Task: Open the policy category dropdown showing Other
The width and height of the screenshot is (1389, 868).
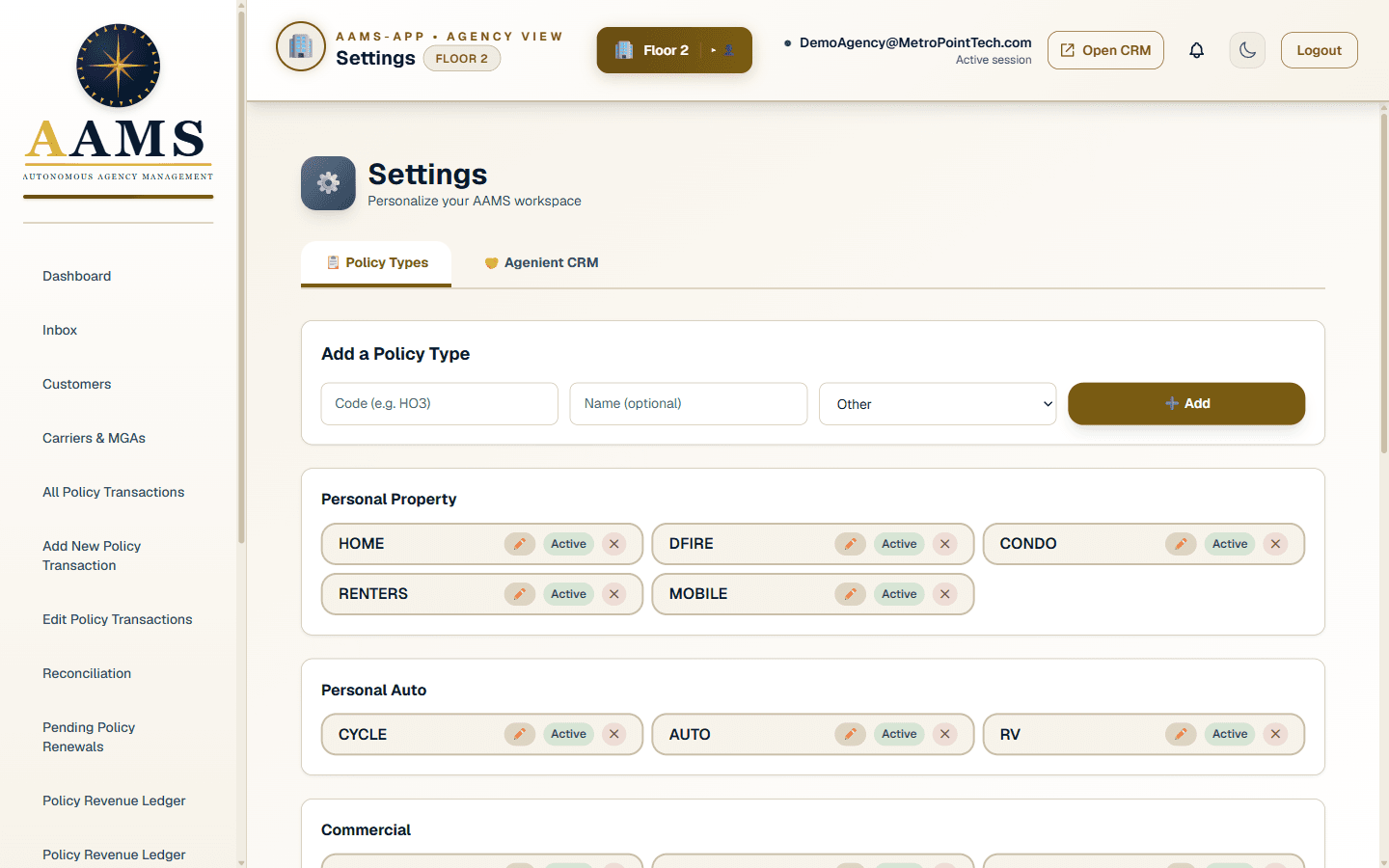Action: [x=938, y=404]
